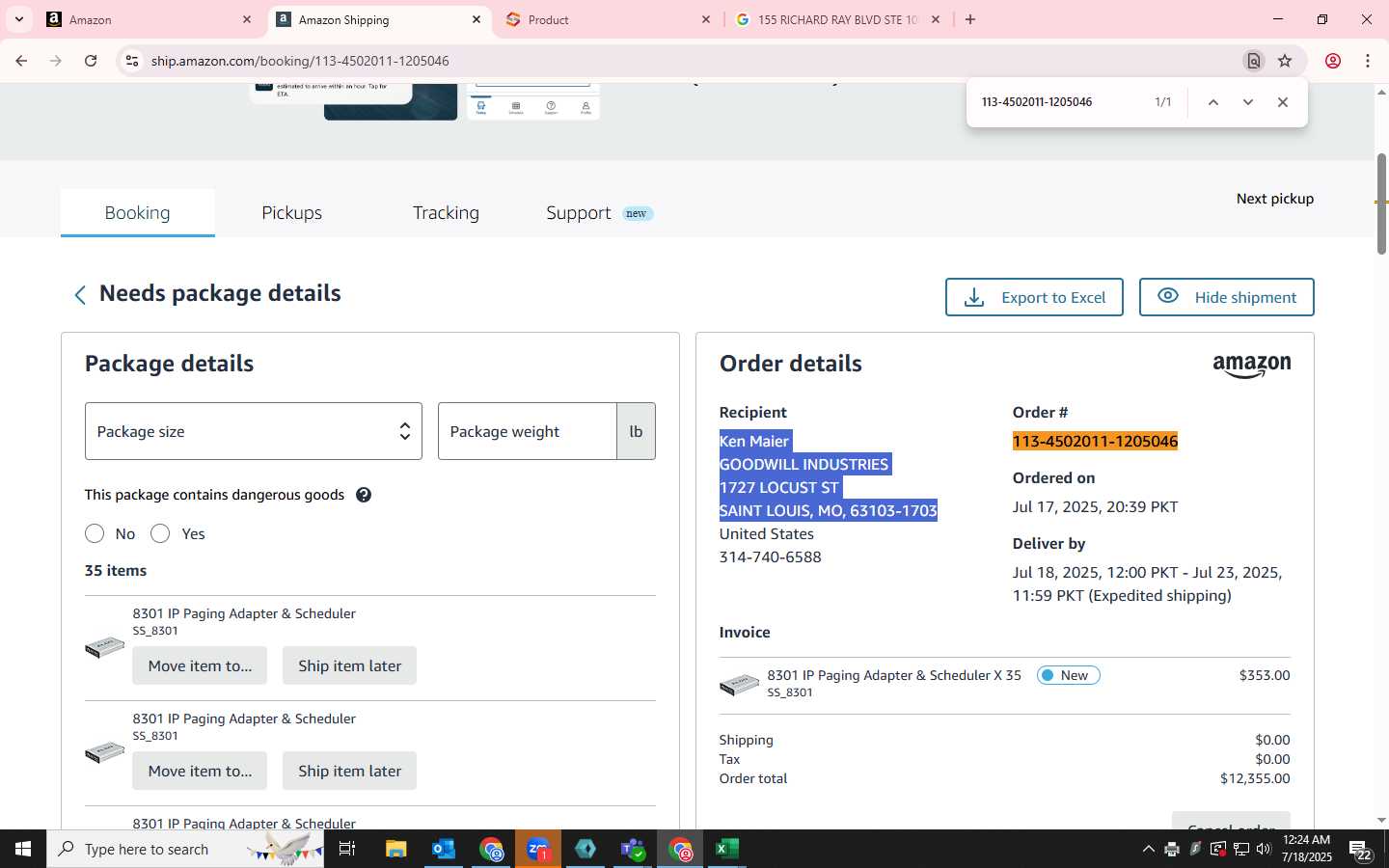Open a new browser tab
The image size is (1389, 868).
pos(970,19)
